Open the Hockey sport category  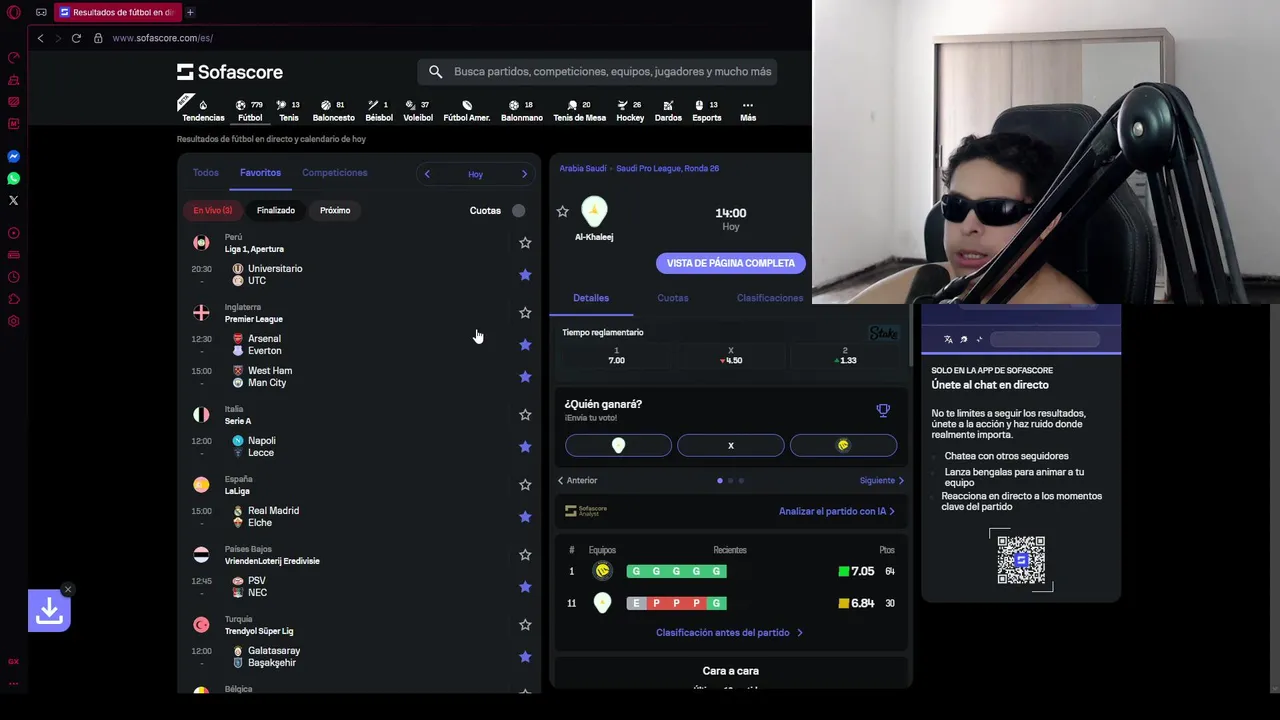pyautogui.click(x=630, y=110)
